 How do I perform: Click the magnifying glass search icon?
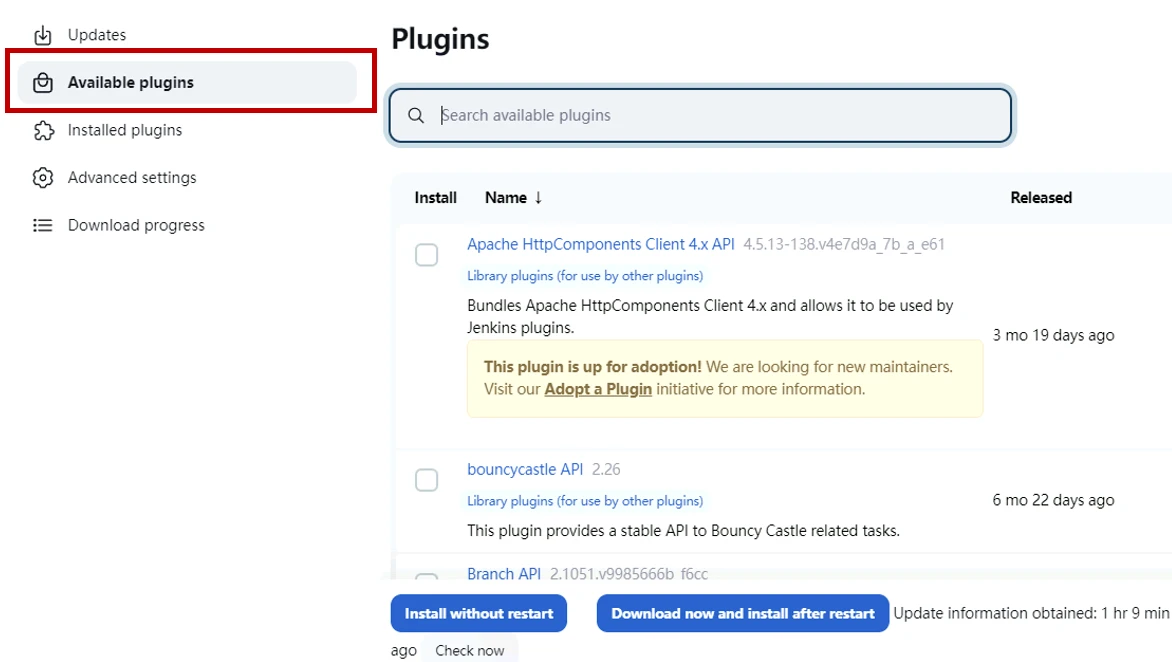coord(416,116)
